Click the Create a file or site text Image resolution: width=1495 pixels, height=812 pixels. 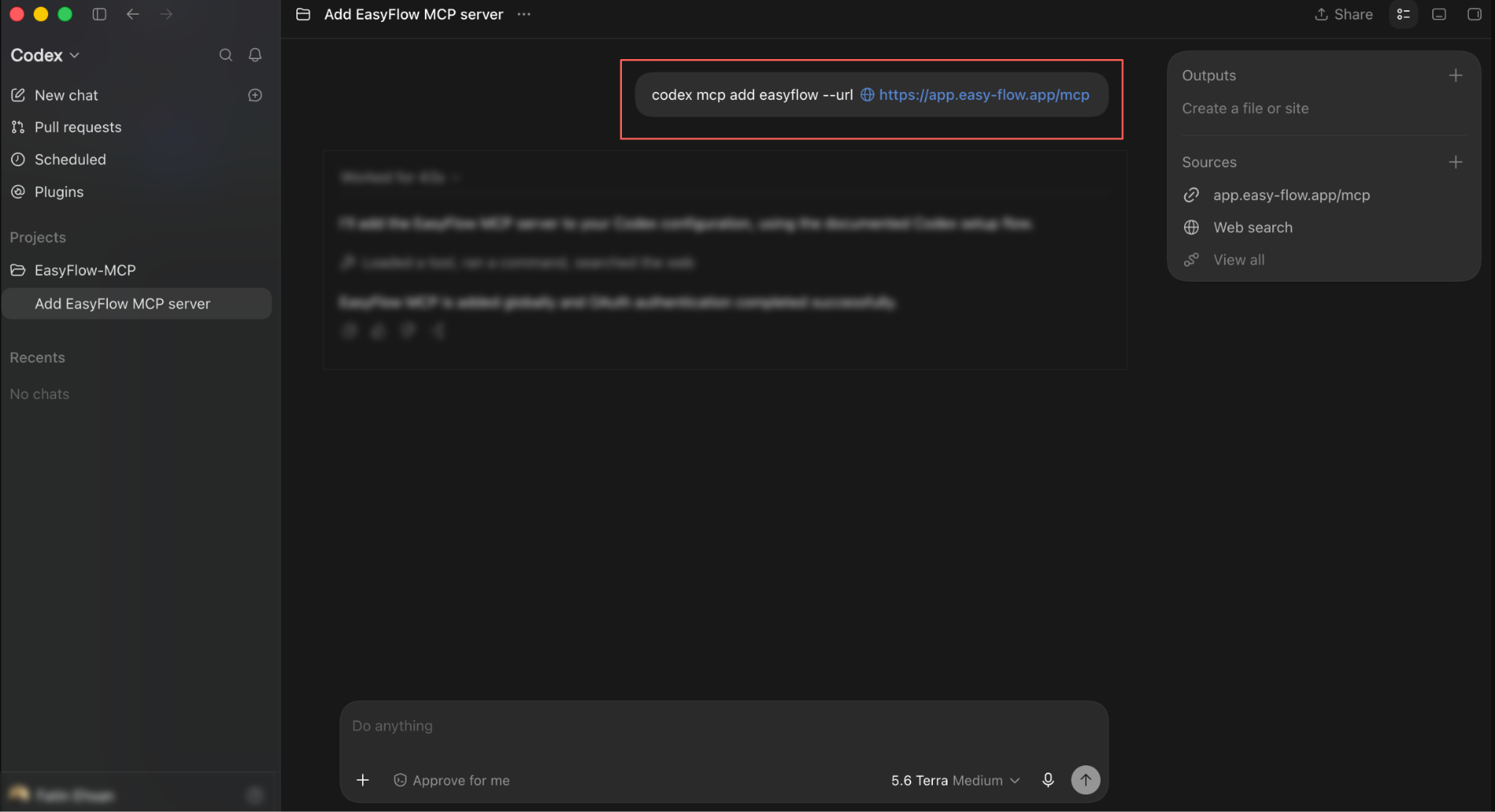coord(1245,108)
